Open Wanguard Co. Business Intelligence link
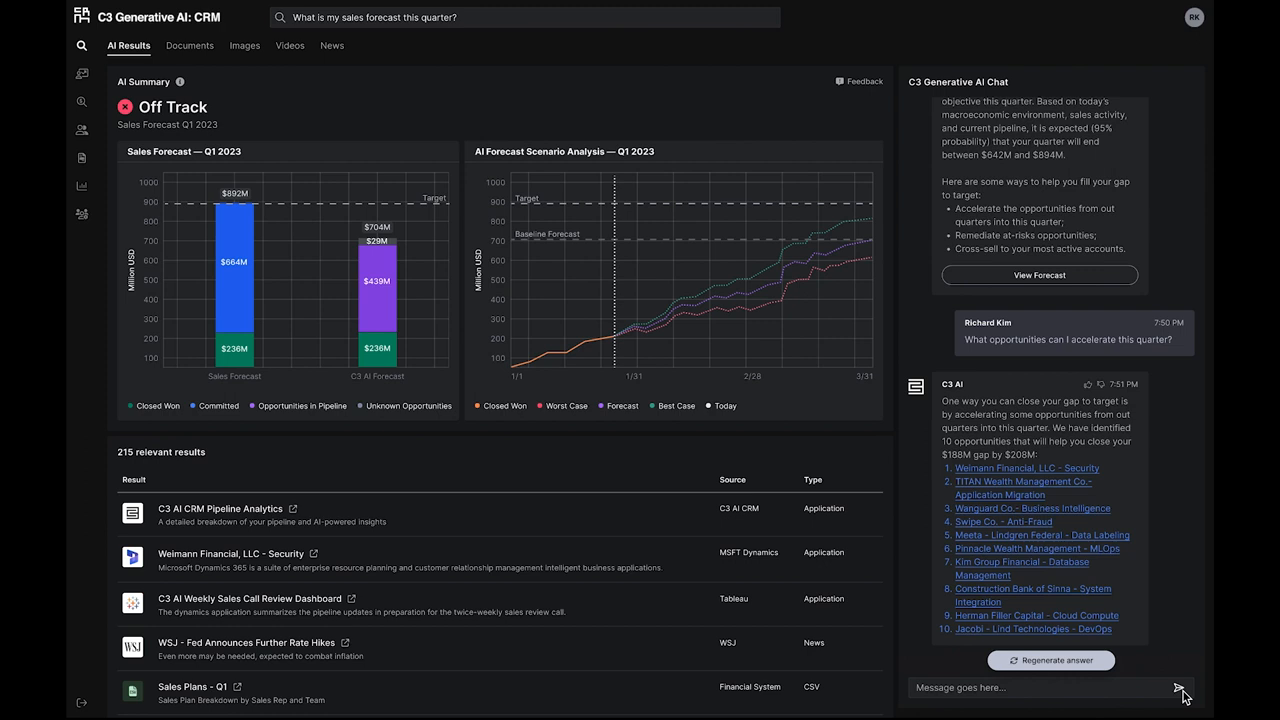The width and height of the screenshot is (1280, 720). [x=1032, y=508]
